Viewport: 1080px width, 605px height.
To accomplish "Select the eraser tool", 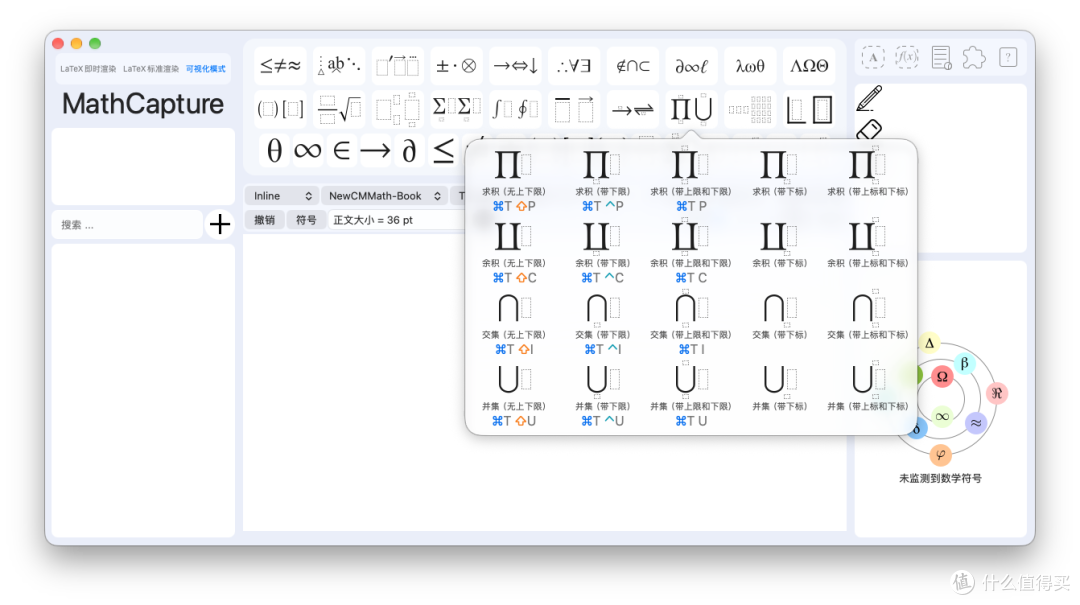I will pos(869,130).
